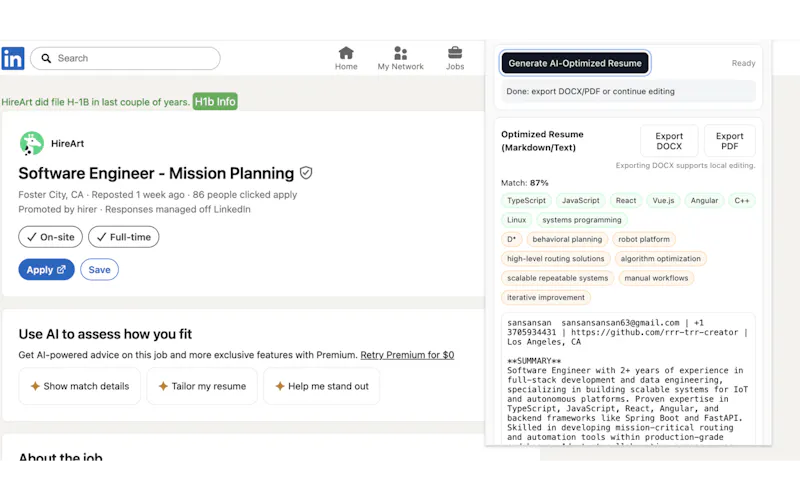This screenshot has height=500, width=800.
Task: Open the Retry Premium for $0 link
Action: point(407,355)
